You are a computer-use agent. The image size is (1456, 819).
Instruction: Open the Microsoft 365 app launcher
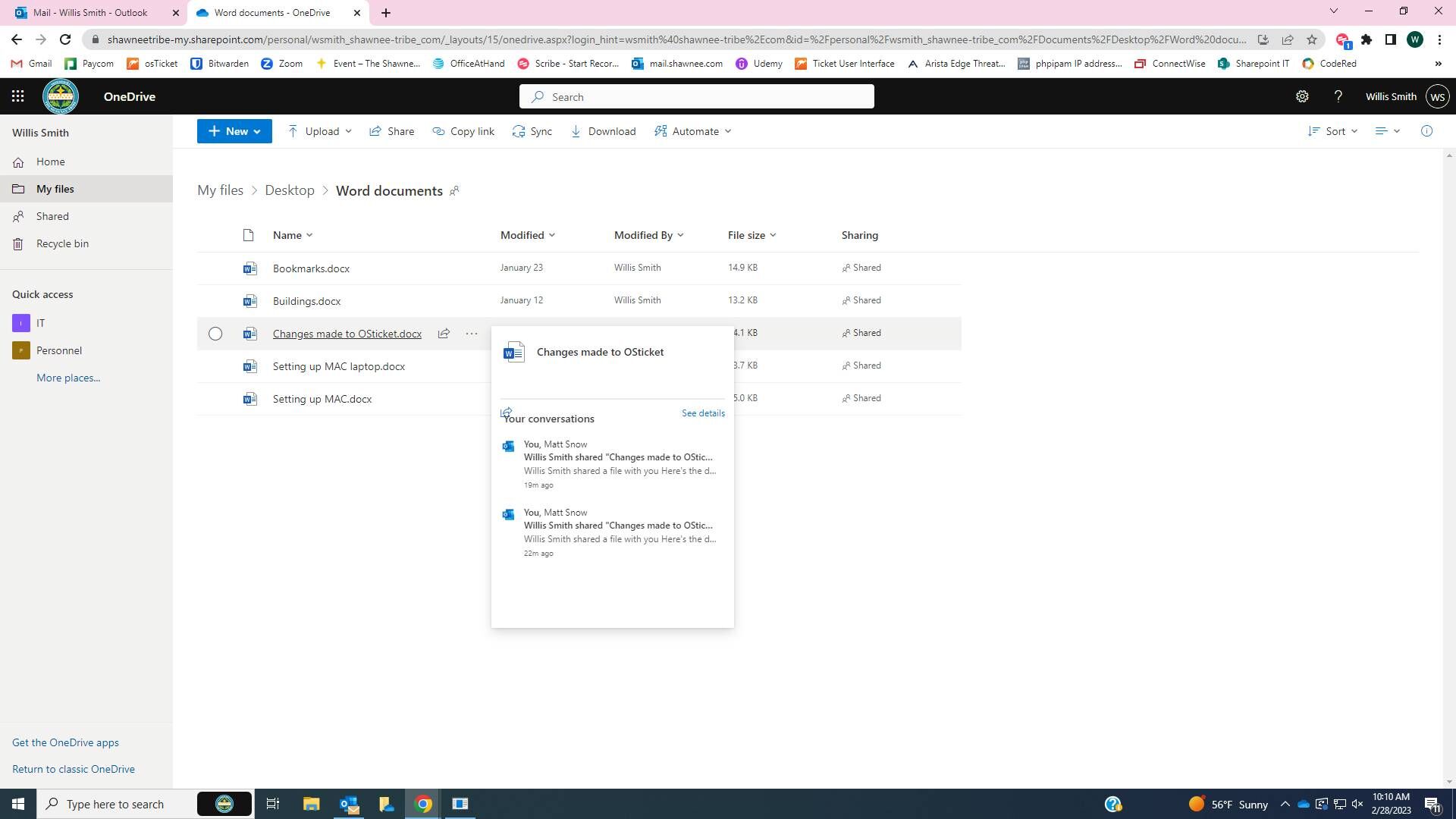coord(17,96)
